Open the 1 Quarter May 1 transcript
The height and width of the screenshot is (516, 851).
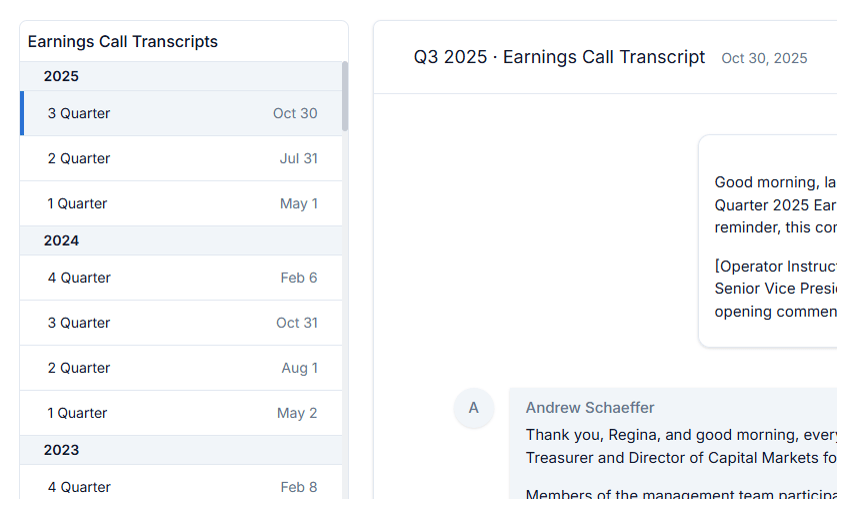(x=180, y=204)
